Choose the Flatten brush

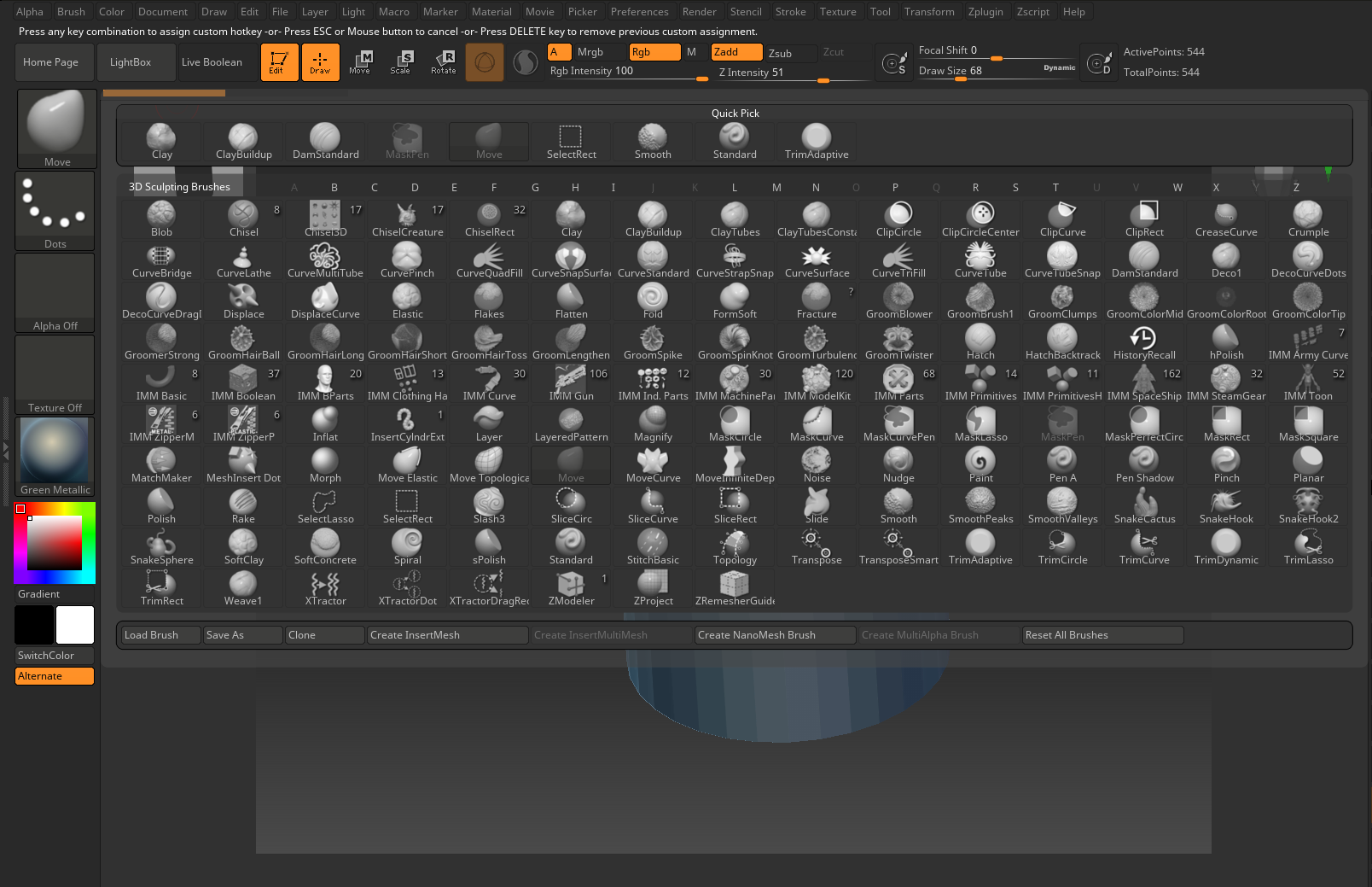pyautogui.click(x=571, y=301)
